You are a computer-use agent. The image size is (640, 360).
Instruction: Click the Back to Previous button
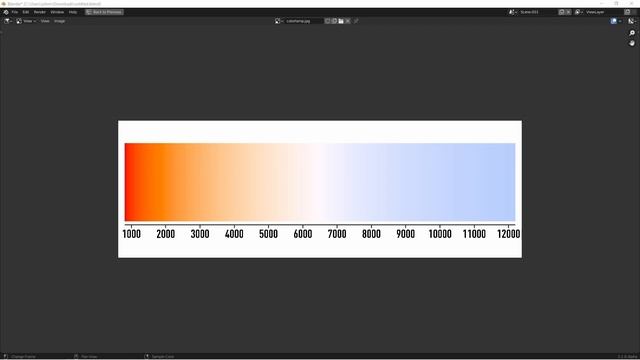[x=104, y=12]
